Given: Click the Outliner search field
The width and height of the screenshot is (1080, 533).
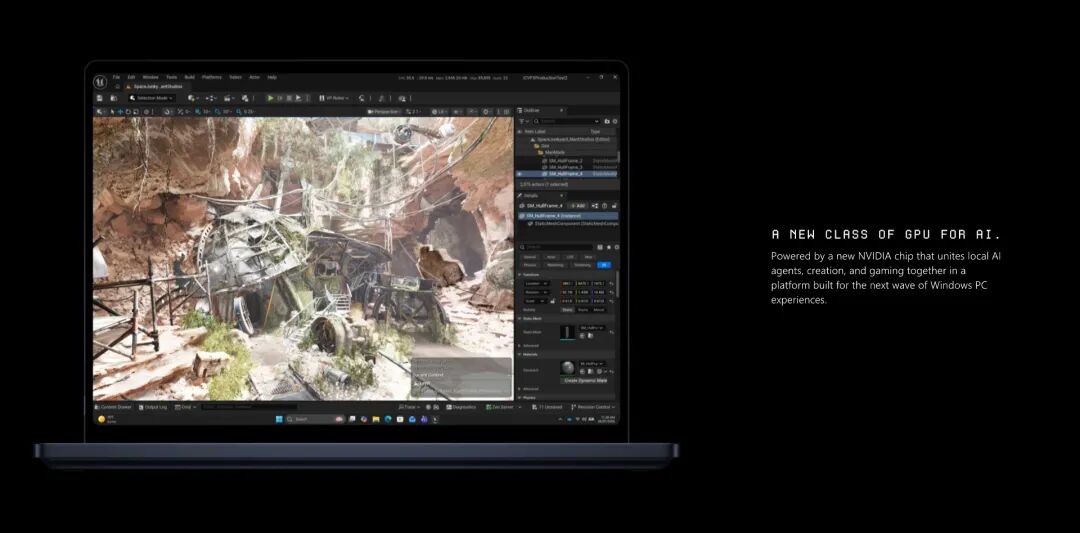Looking at the screenshot, I should [x=566, y=121].
